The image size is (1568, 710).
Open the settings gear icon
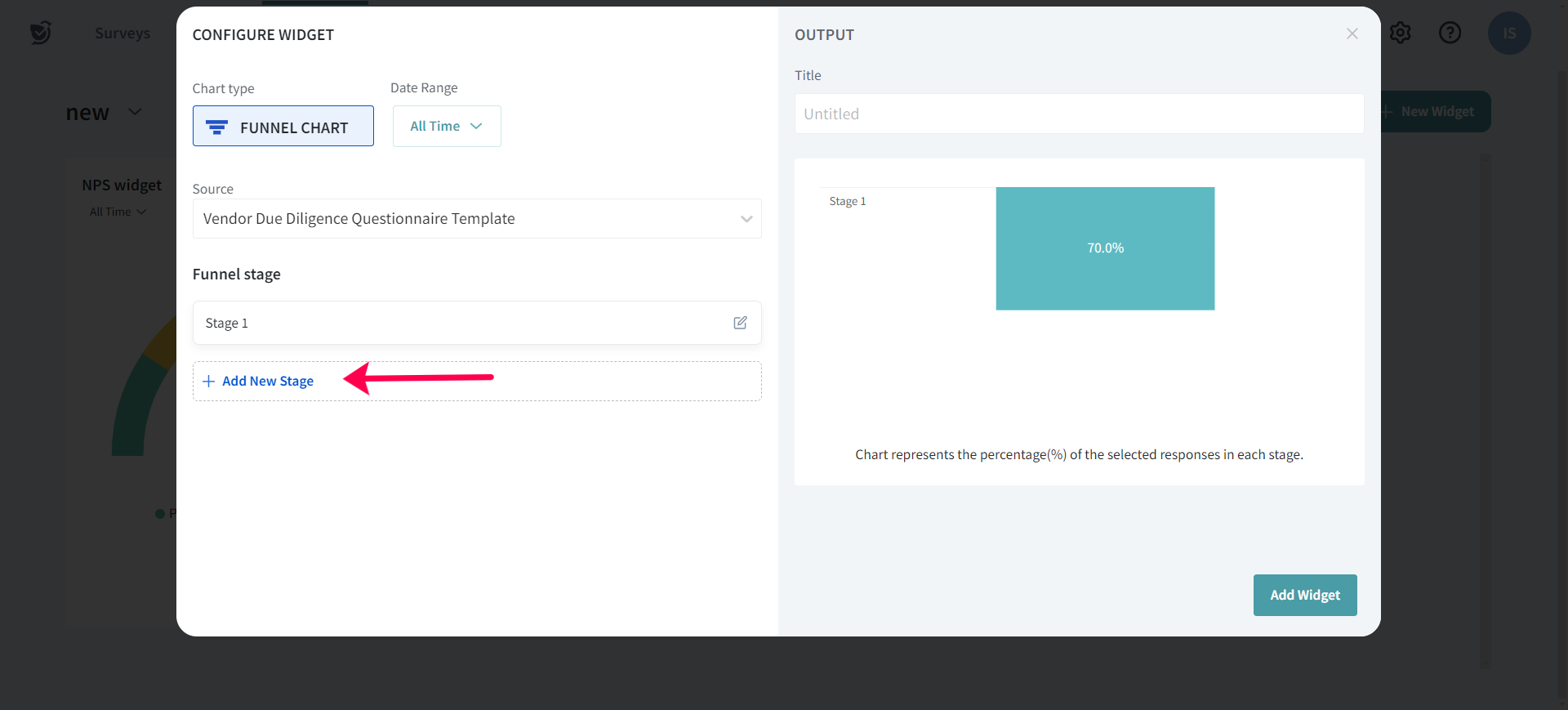coord(1401,33)
